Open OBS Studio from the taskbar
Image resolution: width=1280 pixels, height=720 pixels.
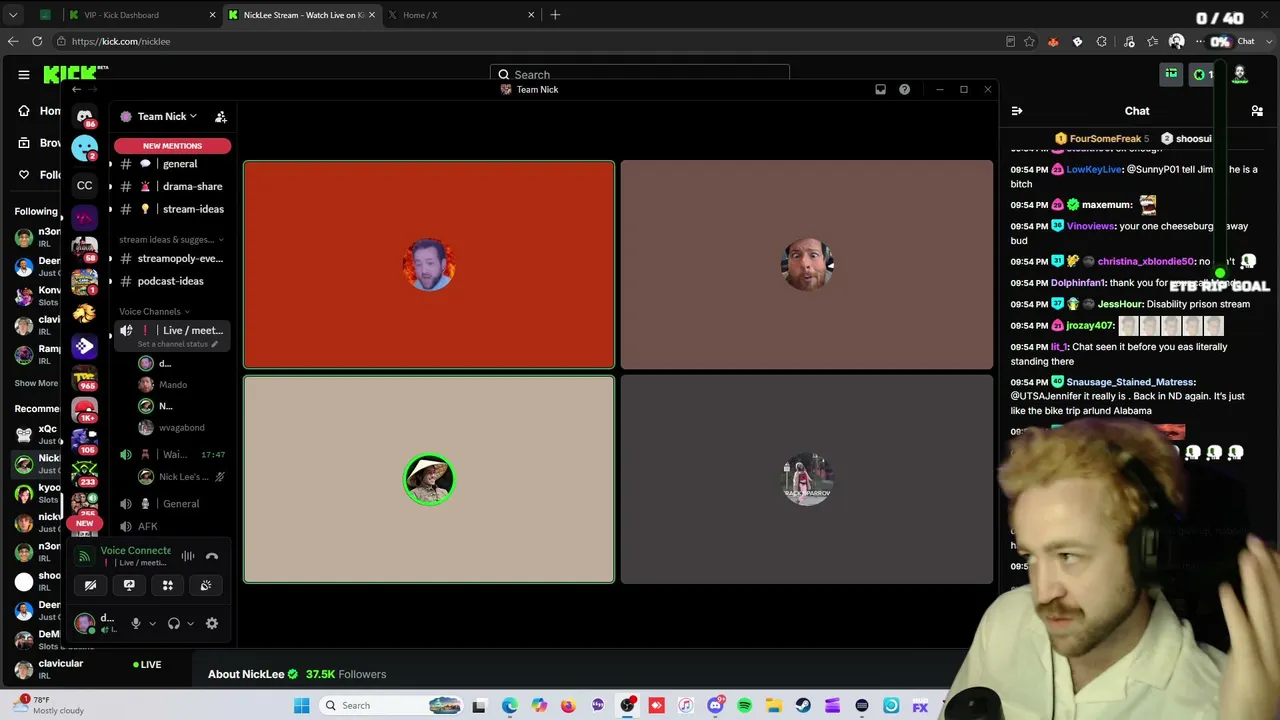click(x=627, y=706)
